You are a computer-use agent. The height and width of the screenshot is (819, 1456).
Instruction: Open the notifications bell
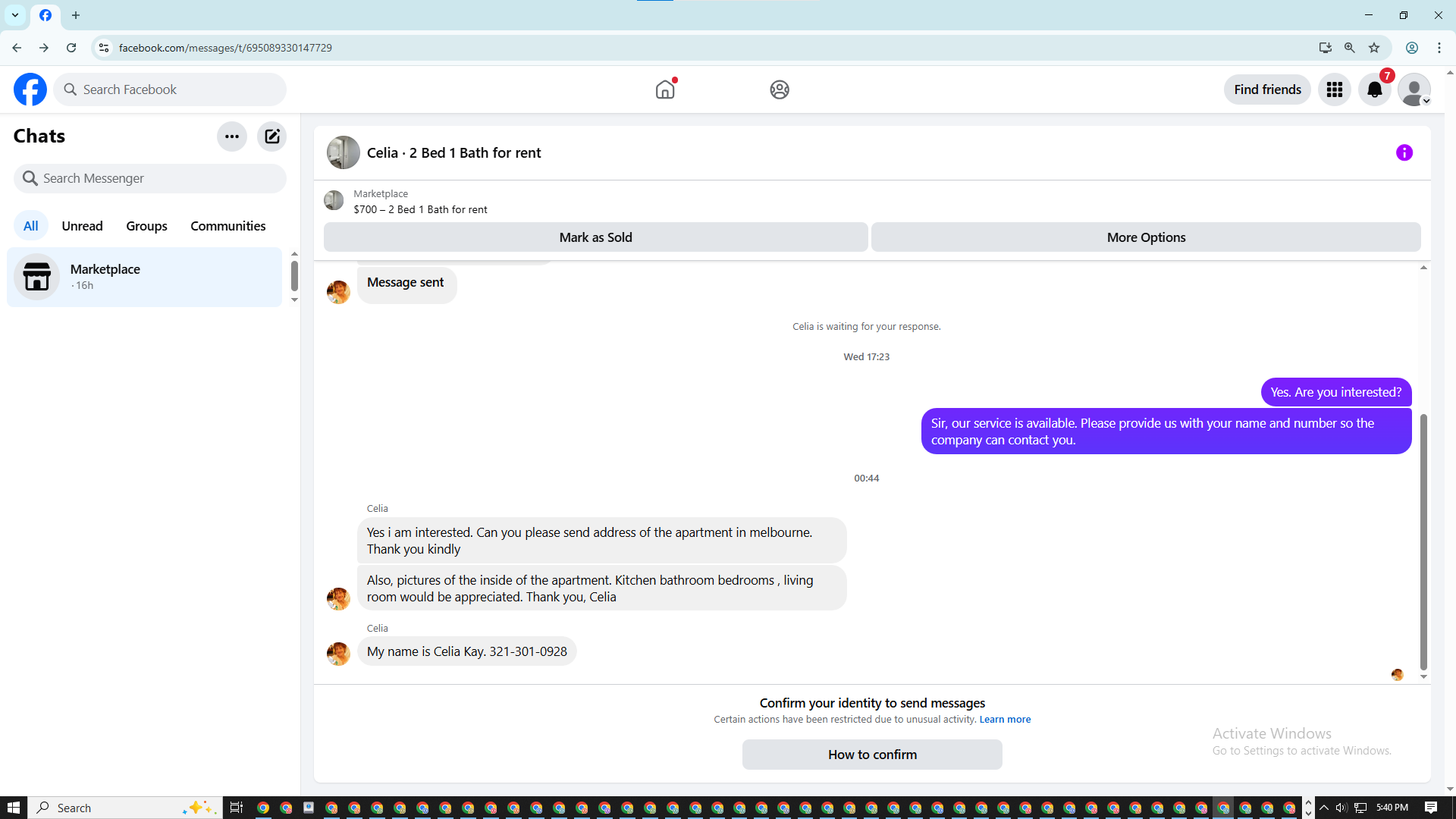[x=1375, y=89]
